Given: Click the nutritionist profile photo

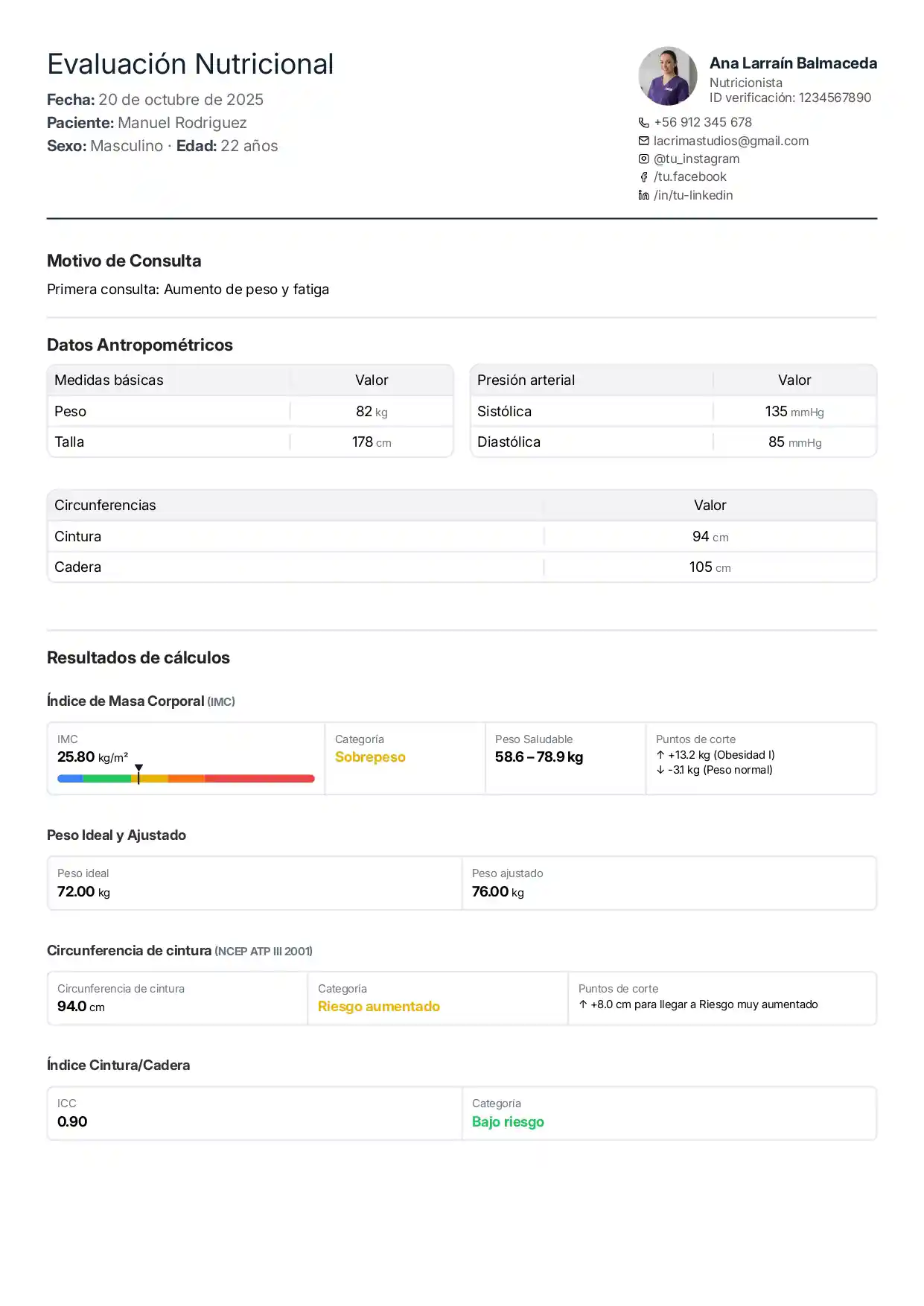Looking at the screenshot, I should point(667,76).
